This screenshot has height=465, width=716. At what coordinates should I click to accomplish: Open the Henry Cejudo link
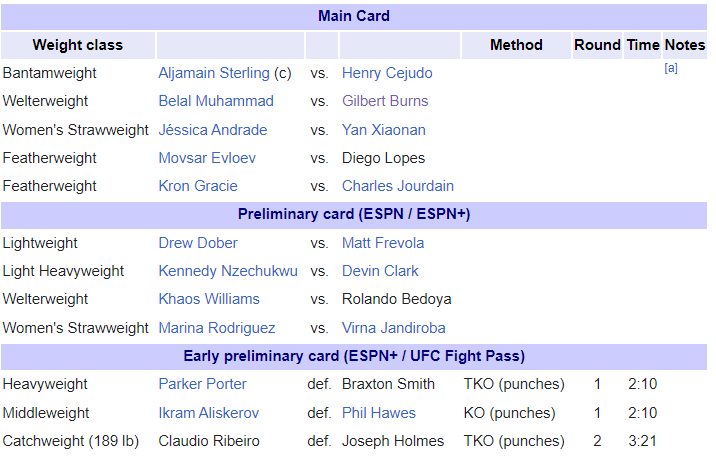387,73
